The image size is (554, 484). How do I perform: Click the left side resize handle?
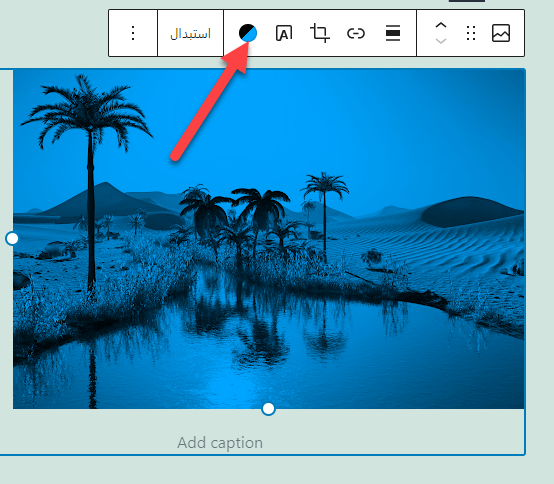(x=12, y=238)
